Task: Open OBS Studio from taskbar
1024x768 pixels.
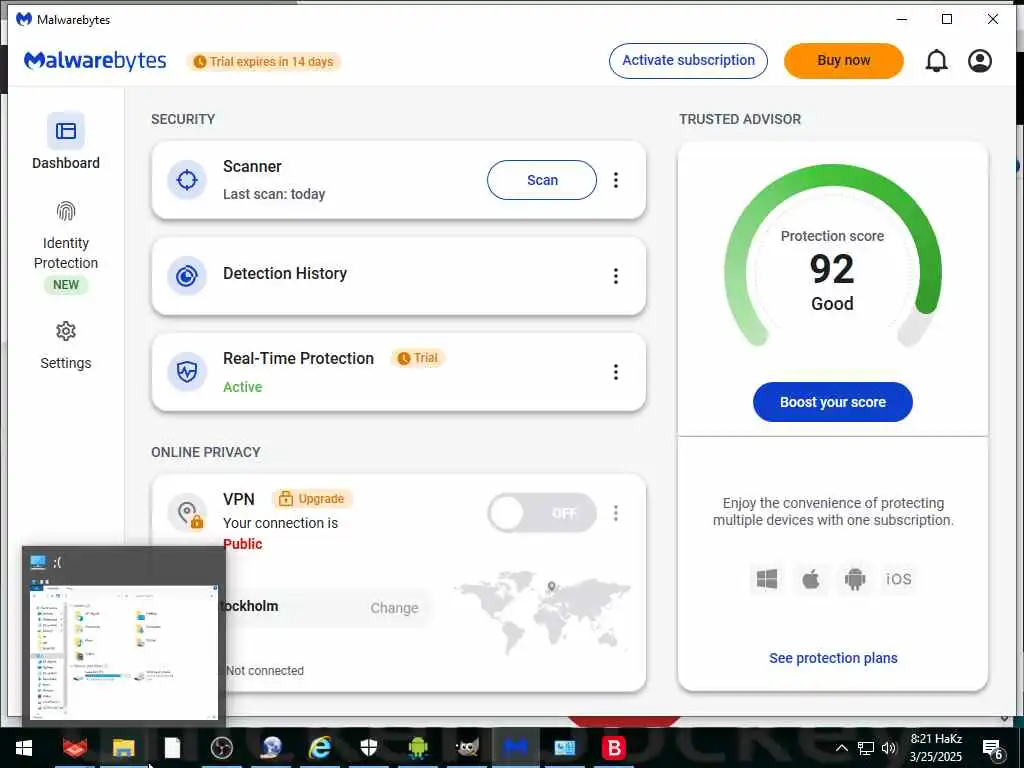Action: 221,748
